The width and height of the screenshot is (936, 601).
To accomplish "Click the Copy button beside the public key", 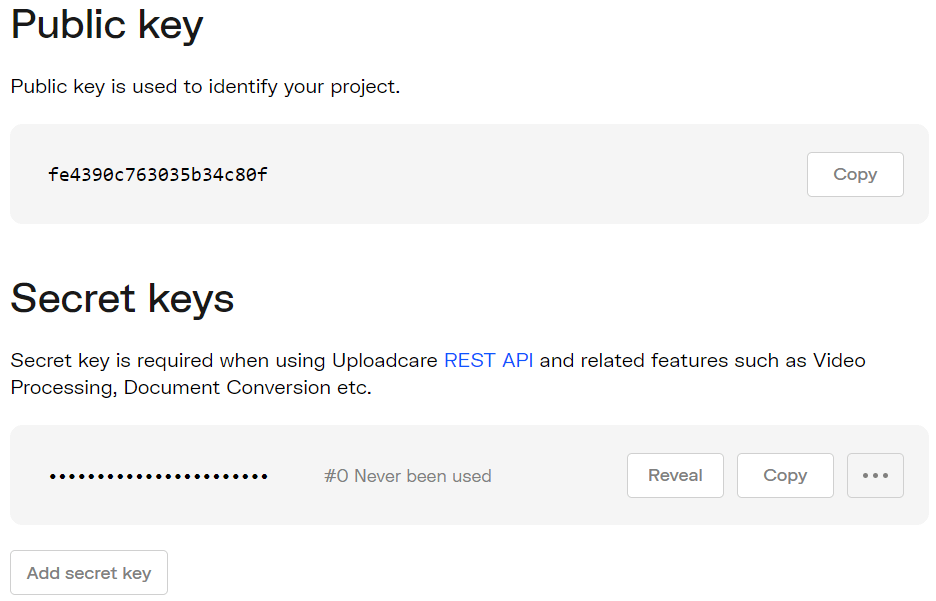I will pos(855,174).
